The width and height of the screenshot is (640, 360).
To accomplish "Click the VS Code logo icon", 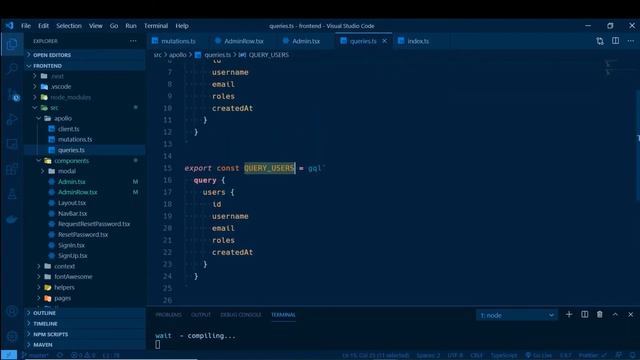I will 9,25.
